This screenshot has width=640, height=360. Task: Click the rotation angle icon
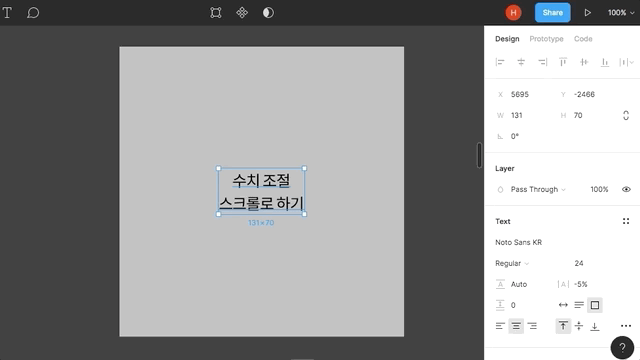coord(500,136)
